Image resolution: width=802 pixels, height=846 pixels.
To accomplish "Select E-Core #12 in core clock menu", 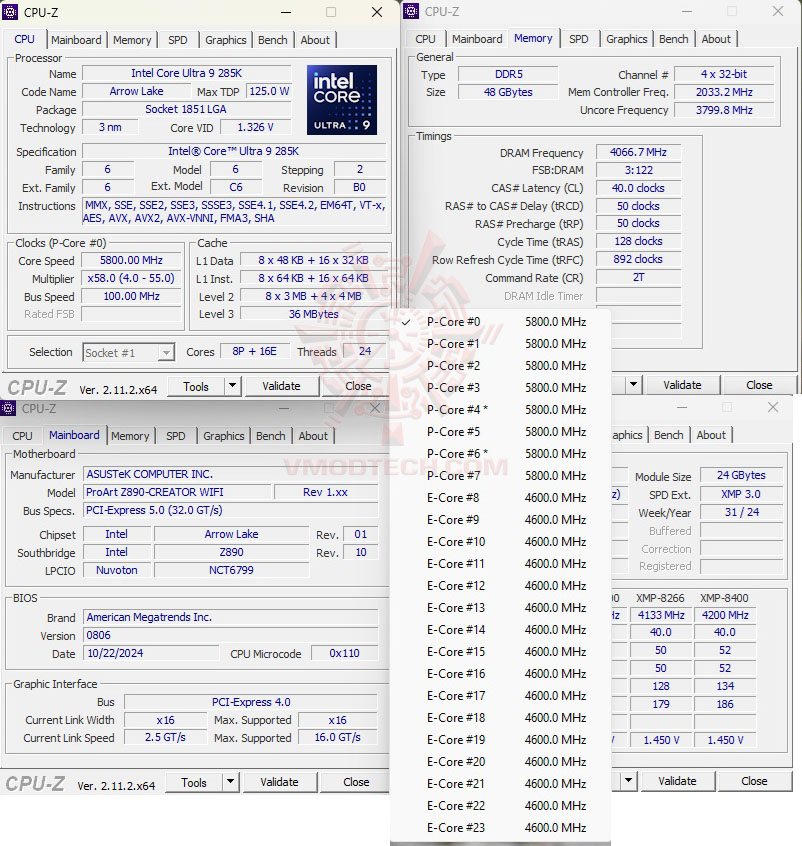I will 500,586.
